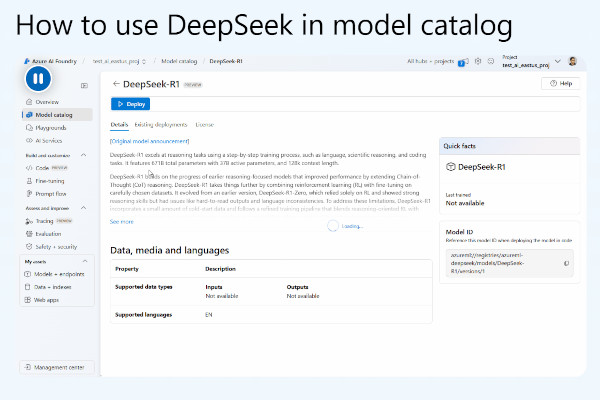Click the user profile avatar
This screenshot has width=600, height=400.
[572, 61]
